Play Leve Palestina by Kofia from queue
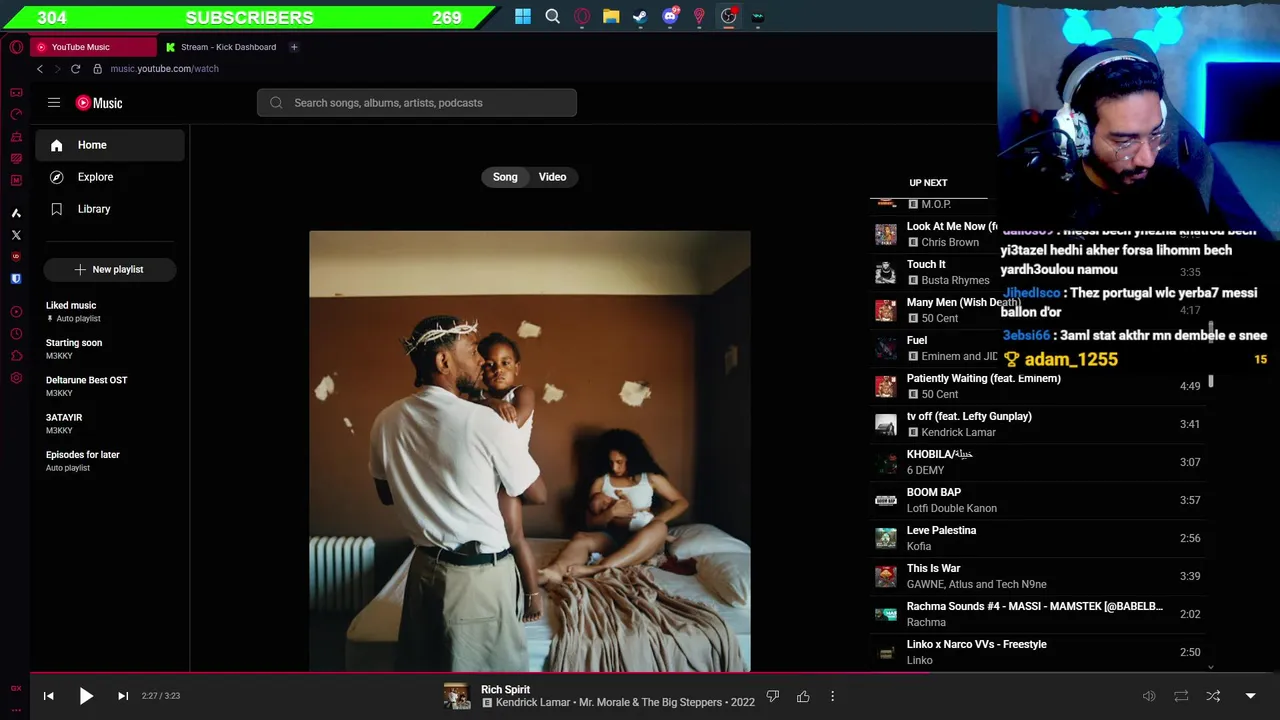Image resolution: width=1280 pixels, height=720 pixels. (x=1040, y=538)
